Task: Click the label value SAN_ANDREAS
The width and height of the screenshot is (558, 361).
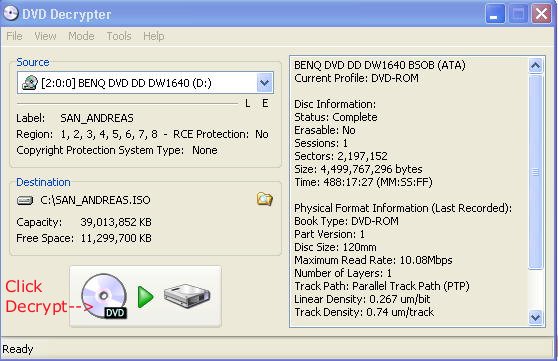Action: click(97, 118)
